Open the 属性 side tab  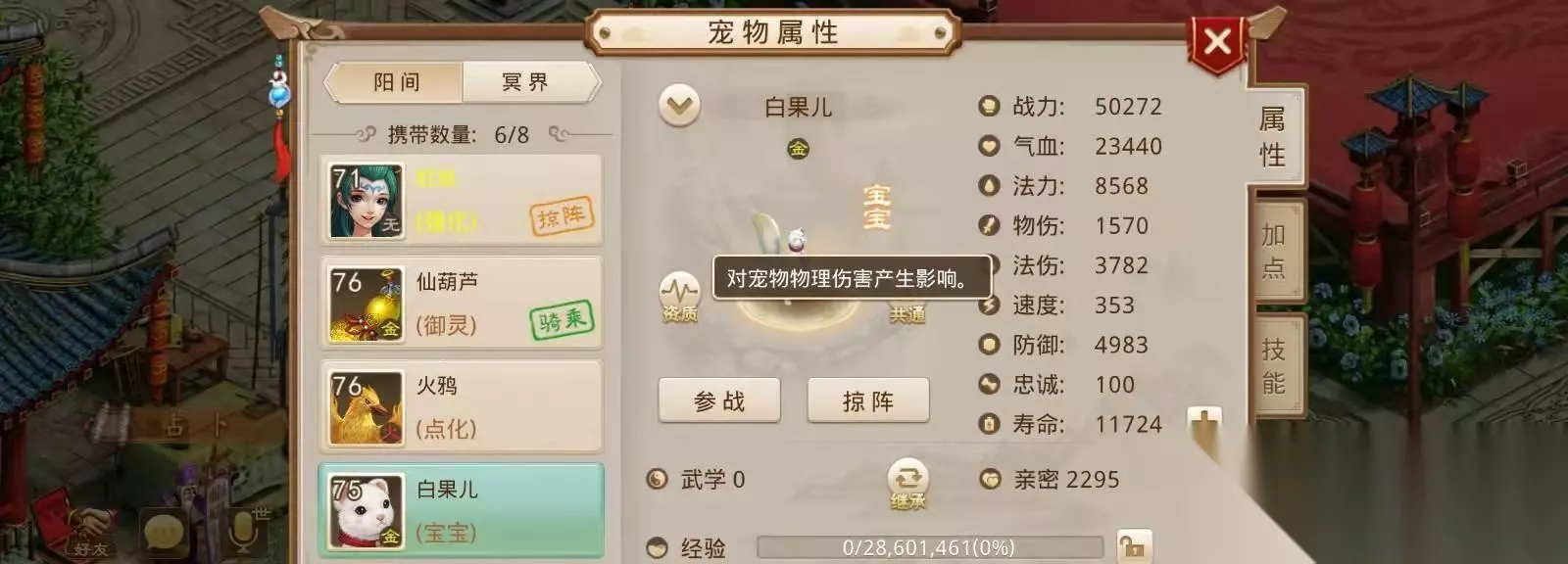click(1273, 137)
